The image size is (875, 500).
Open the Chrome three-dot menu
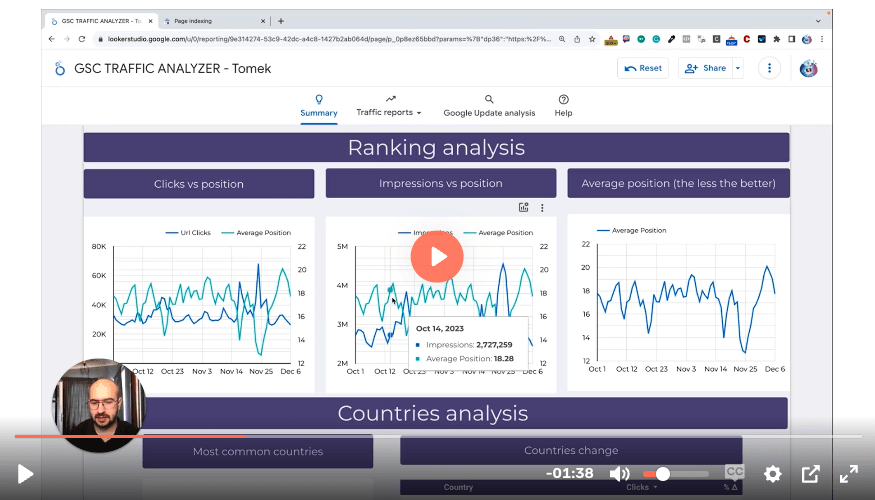tap(821, 39)
